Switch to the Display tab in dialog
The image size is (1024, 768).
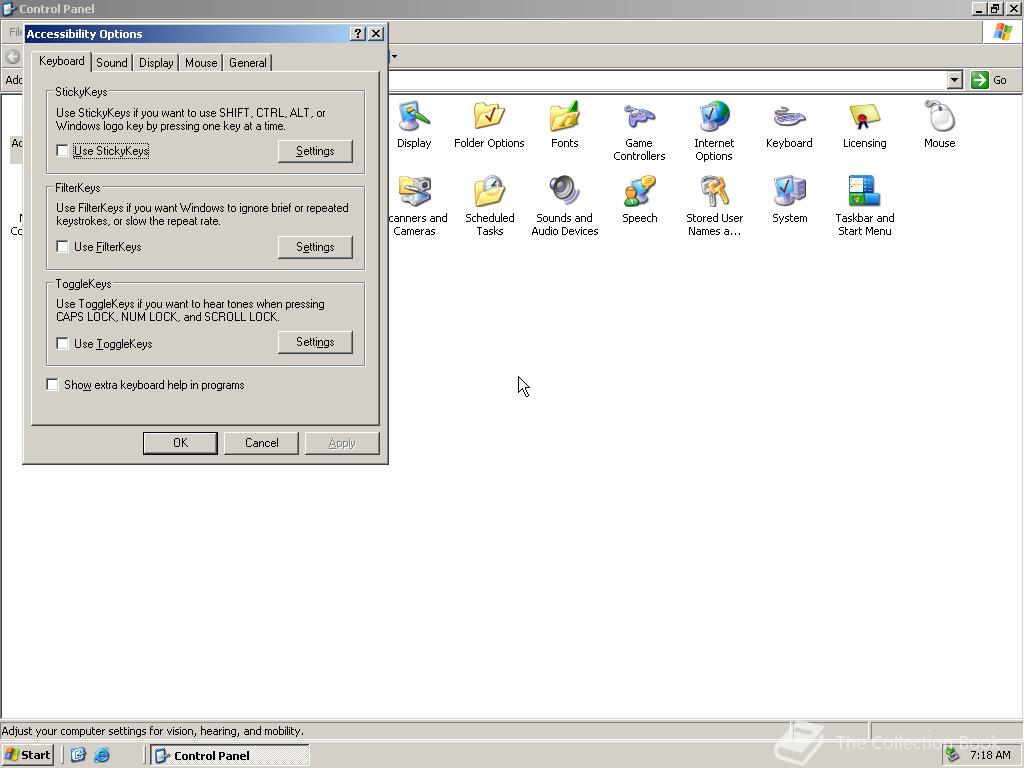[x=156, y=63]
